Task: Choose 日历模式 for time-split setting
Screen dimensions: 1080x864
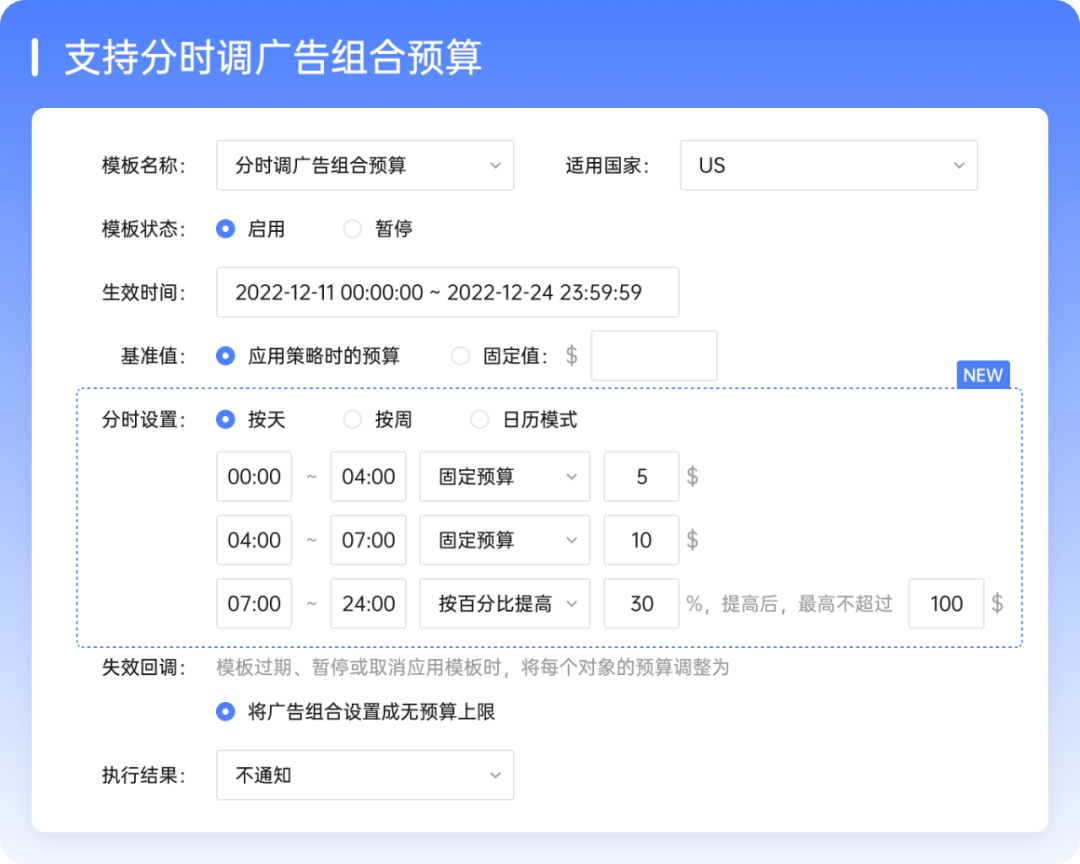Action: 480,420
